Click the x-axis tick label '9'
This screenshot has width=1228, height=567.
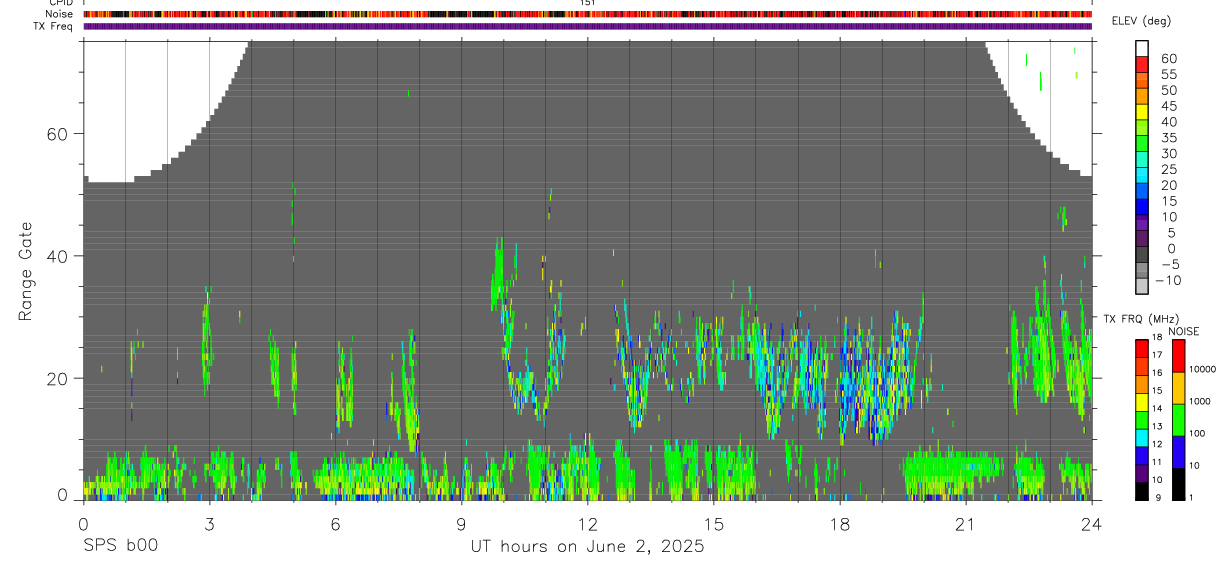(461, 524)
